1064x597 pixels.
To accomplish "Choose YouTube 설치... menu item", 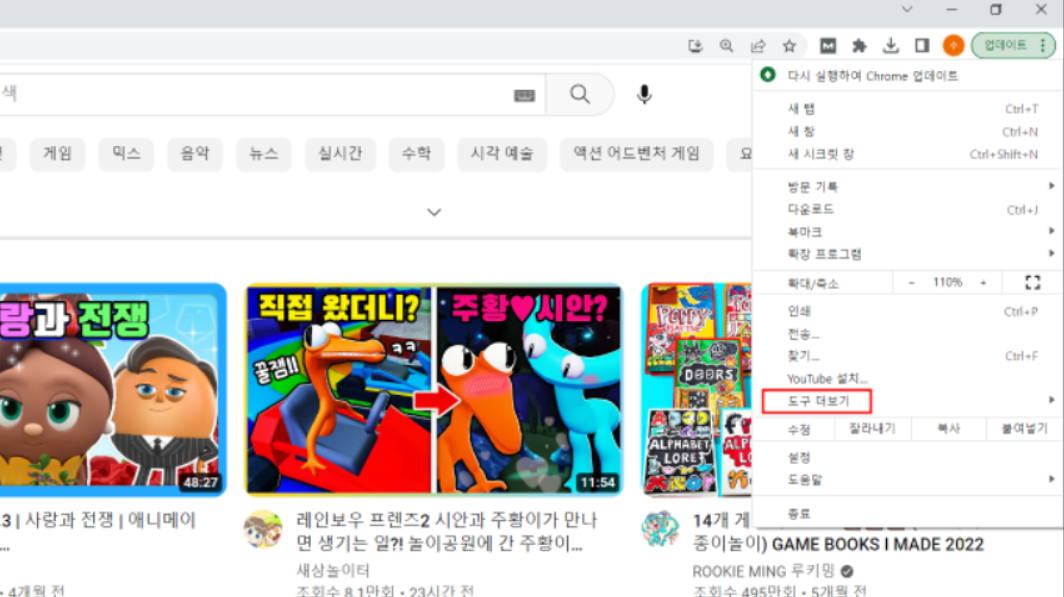I will click(x=908, y=379).
